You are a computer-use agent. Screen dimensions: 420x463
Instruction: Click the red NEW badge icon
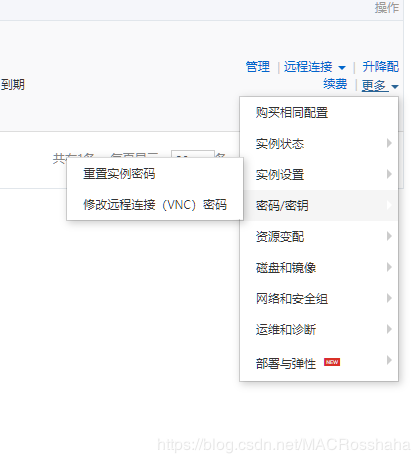coord(332,362)
